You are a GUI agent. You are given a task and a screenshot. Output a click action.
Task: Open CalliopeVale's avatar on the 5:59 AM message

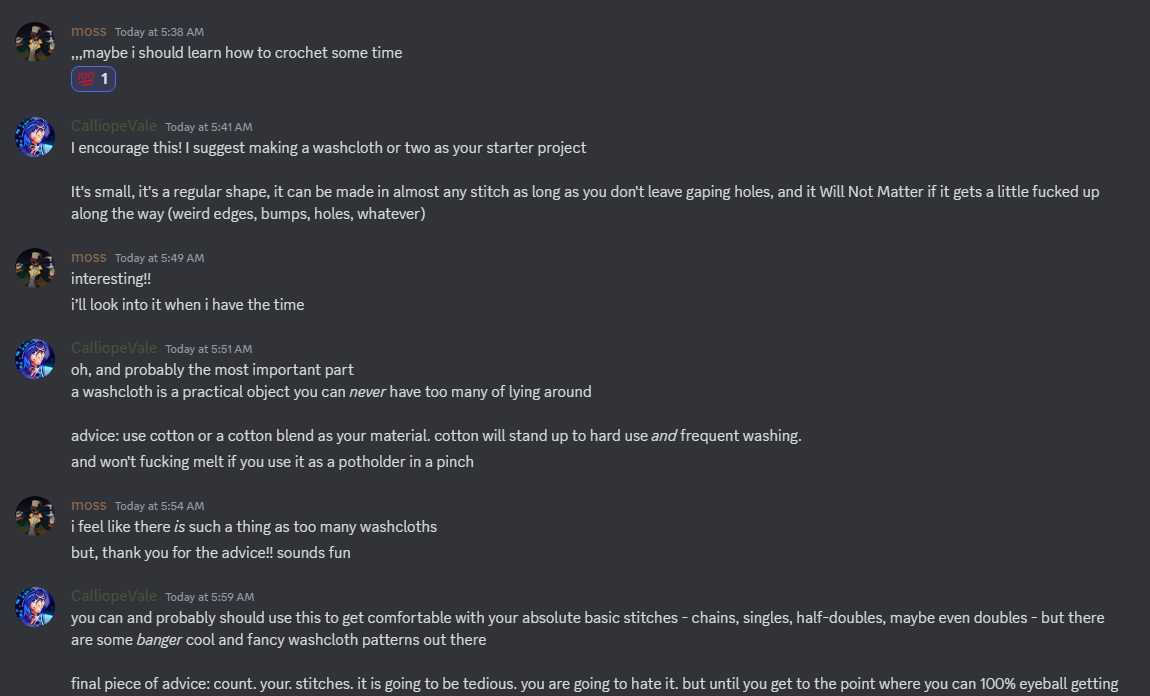[x=35, y=607]
